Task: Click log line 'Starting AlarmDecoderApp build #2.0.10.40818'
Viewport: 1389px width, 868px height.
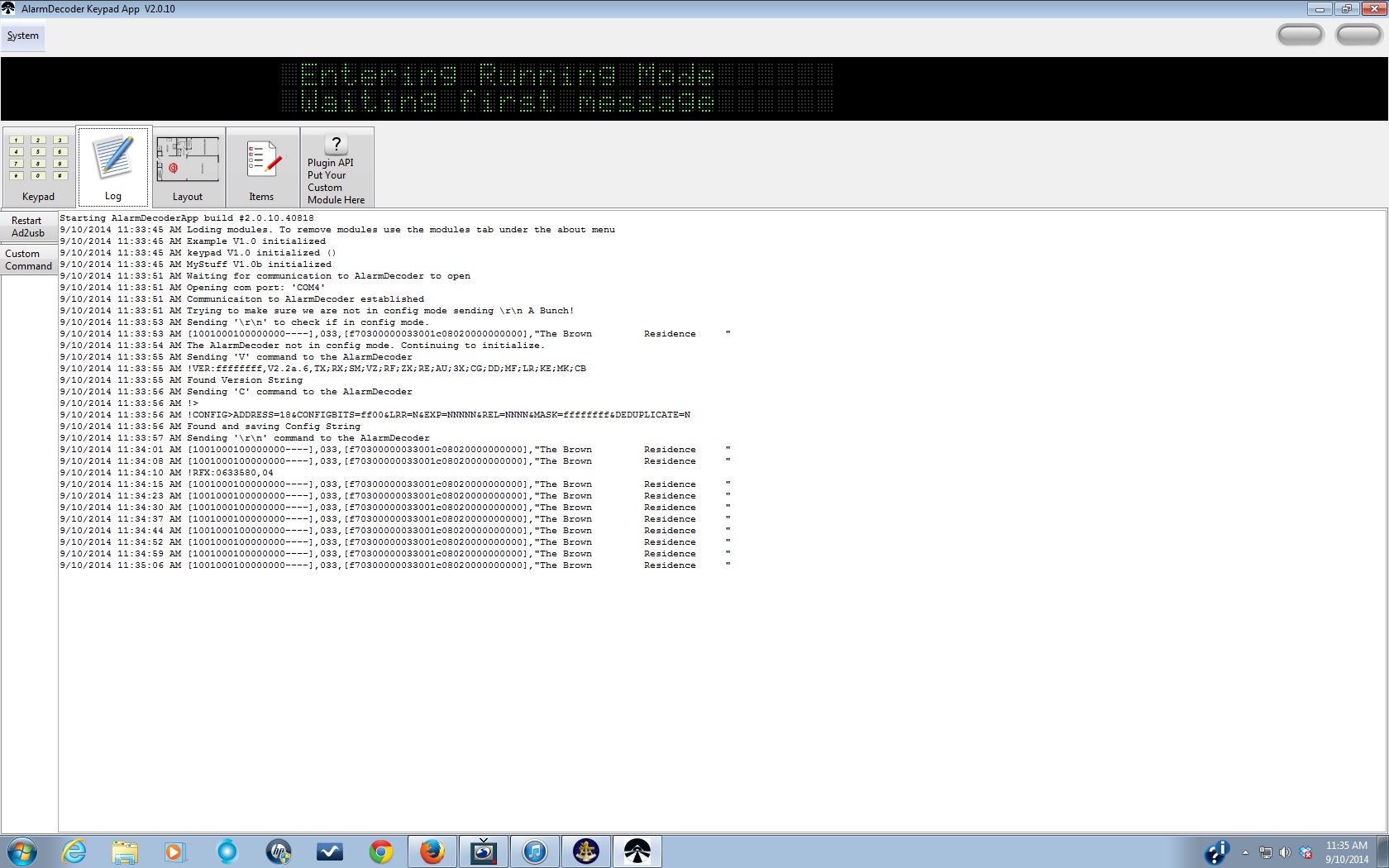Action: click(187, 218)
